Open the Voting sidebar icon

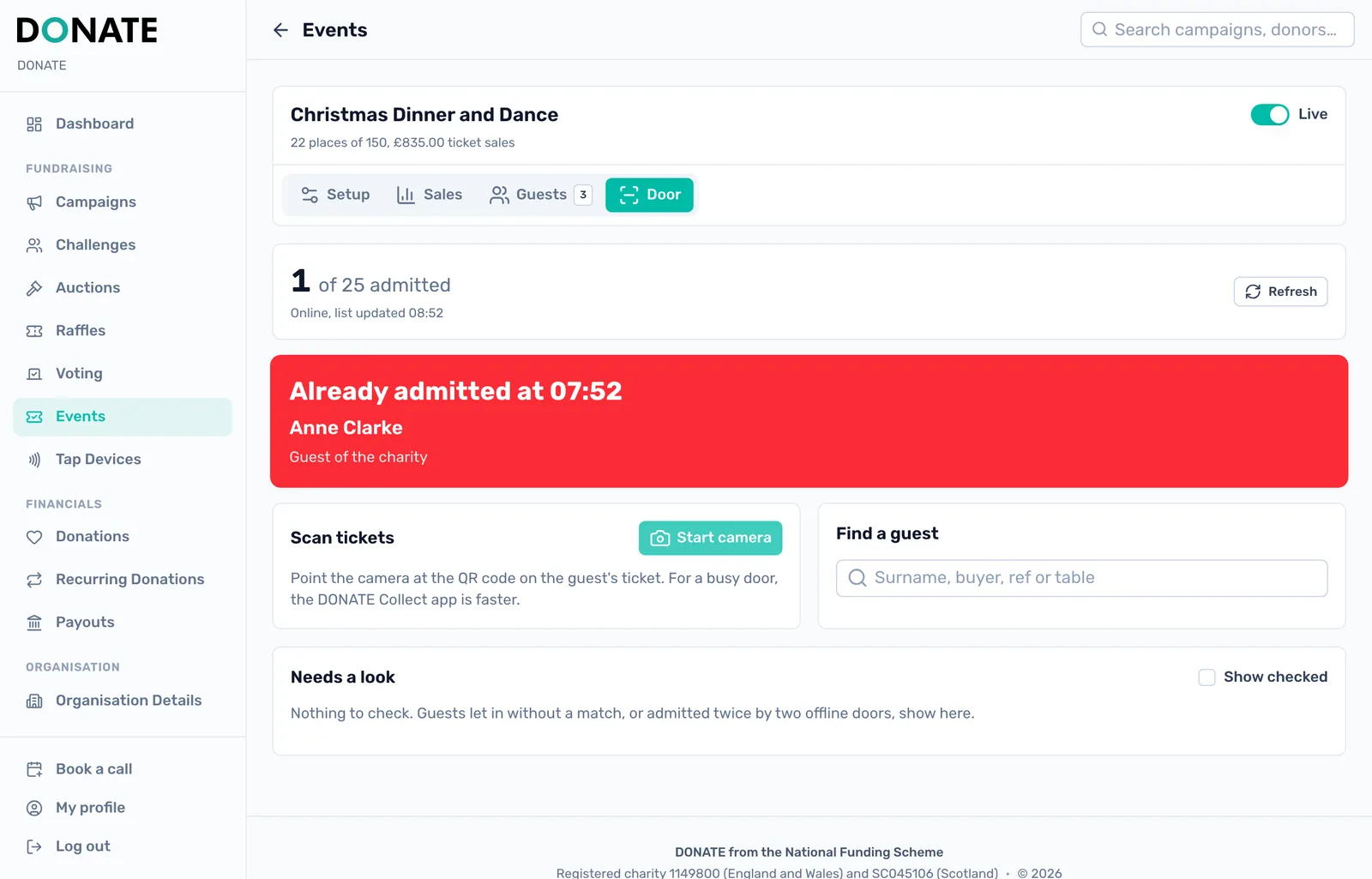pyautogui.click(x=34, y=374)
